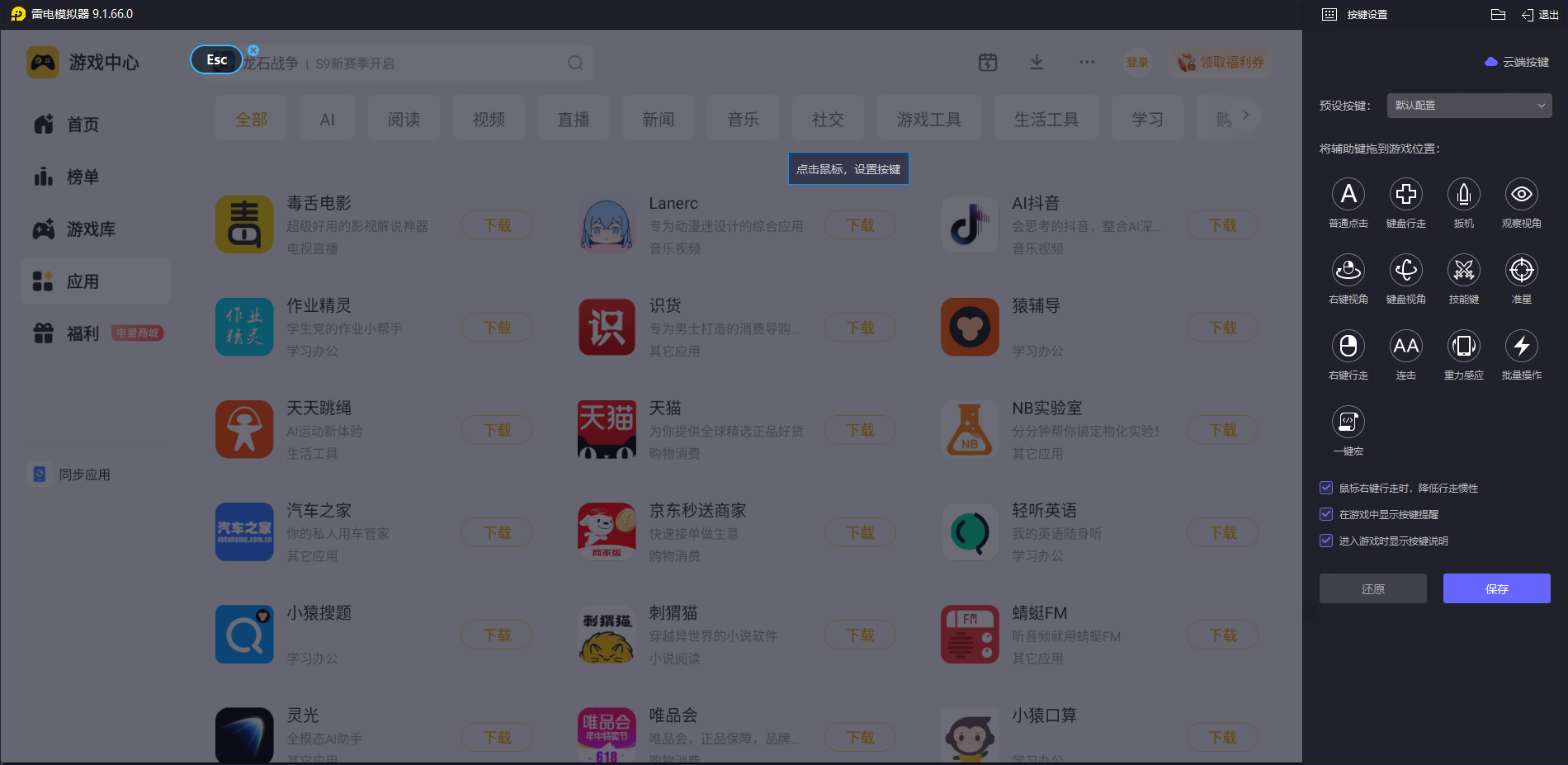Expand more categories with the right chevron
This screenshot has width=1568, height=765.
point(1246,115)
